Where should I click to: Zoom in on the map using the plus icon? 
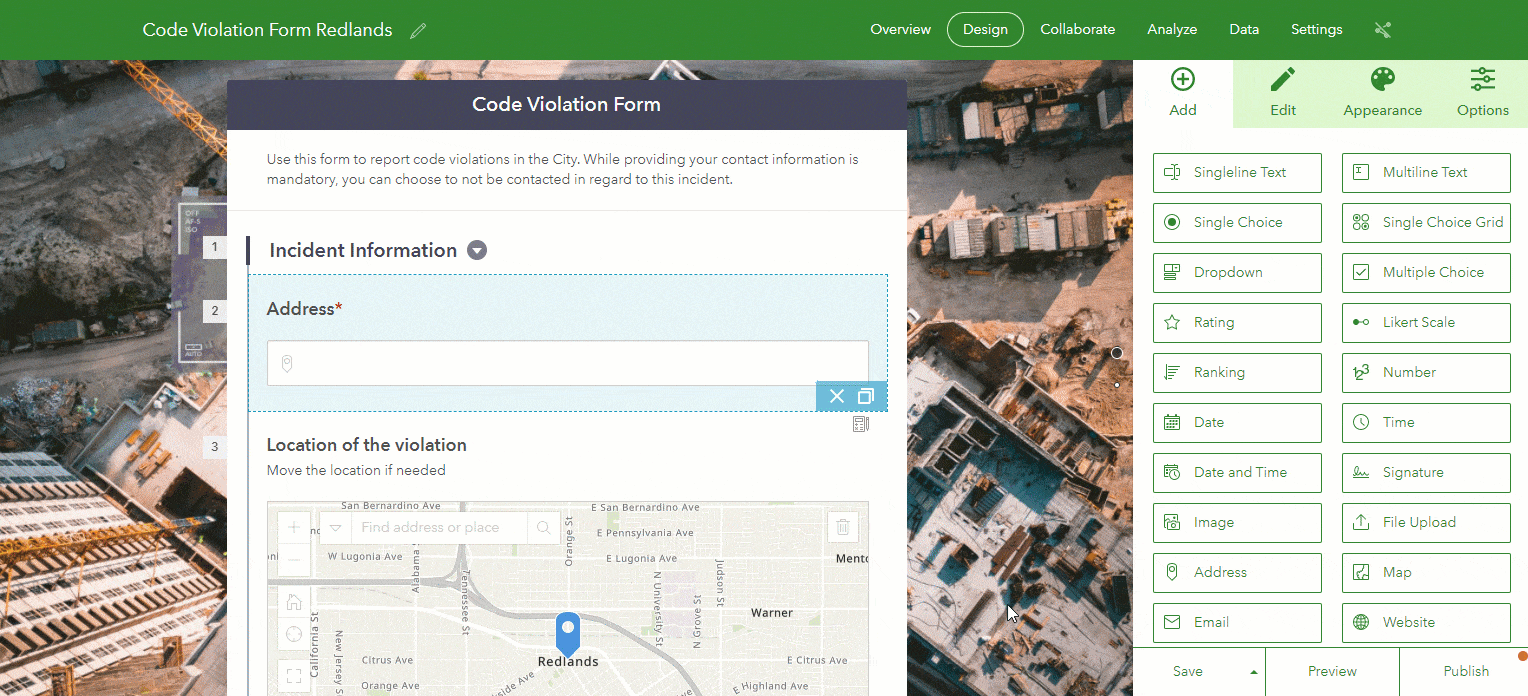(293, 525)
